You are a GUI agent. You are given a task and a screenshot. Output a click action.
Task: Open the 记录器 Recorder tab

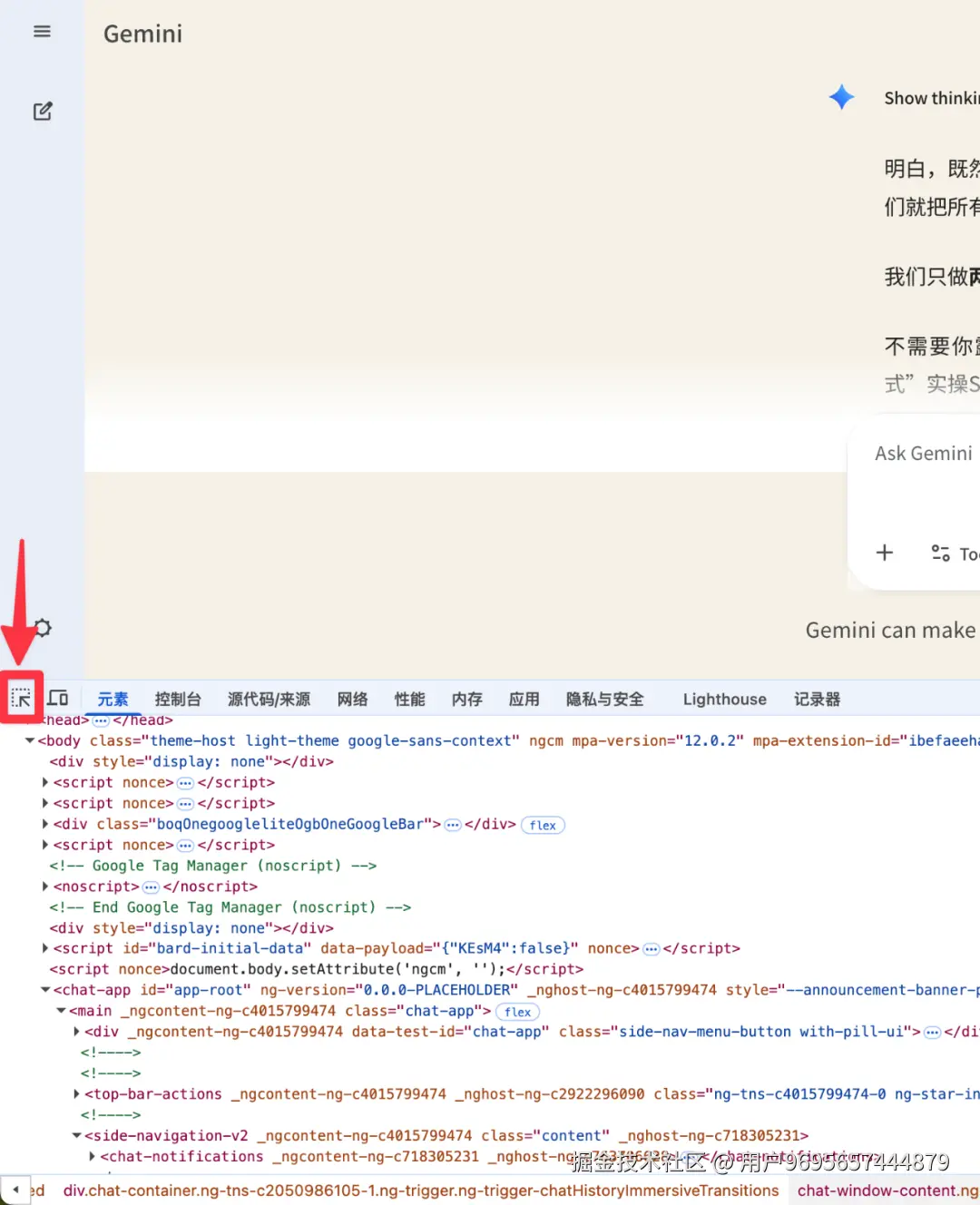pos(818,699)
